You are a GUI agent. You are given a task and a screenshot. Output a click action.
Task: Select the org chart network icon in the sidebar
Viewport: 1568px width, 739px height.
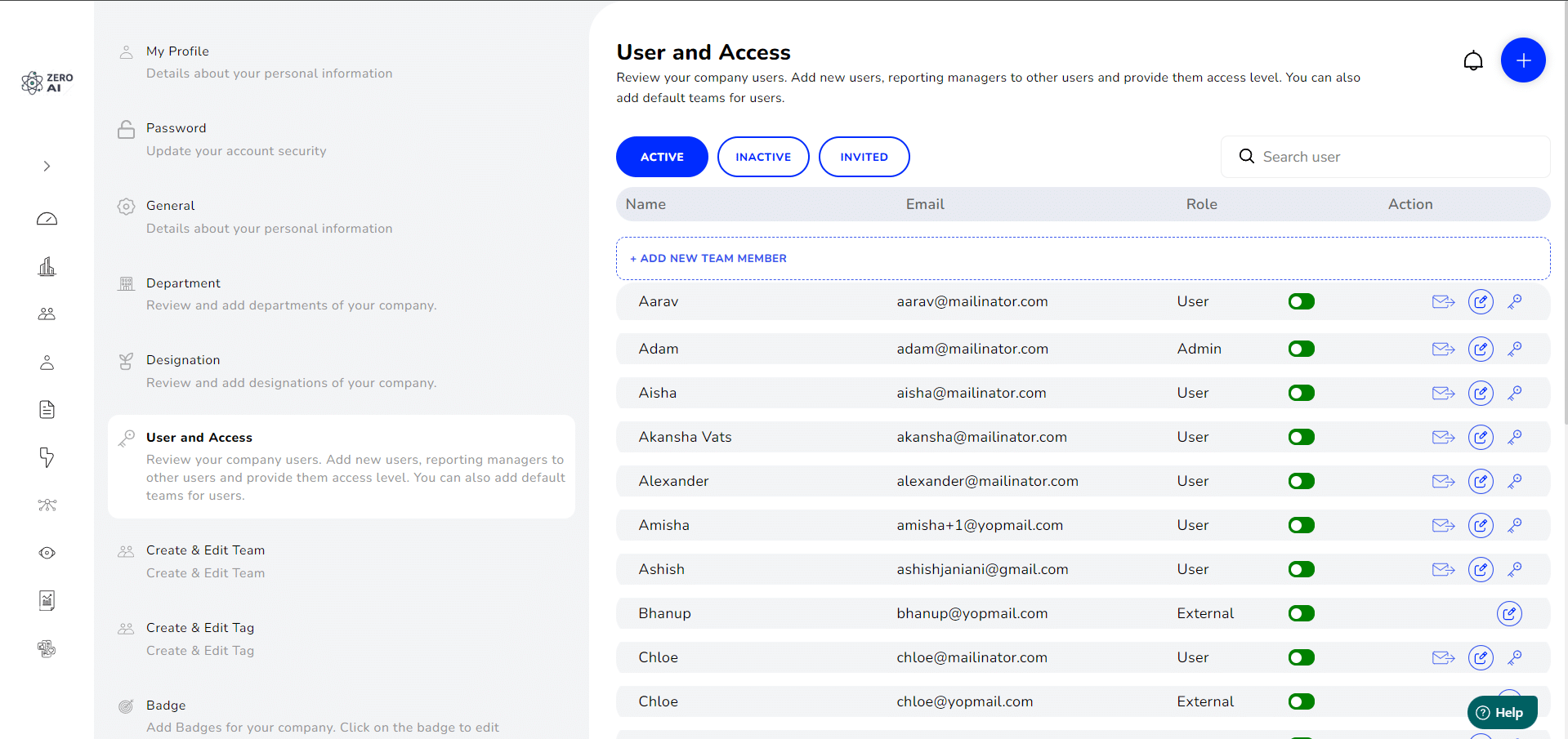47,505
